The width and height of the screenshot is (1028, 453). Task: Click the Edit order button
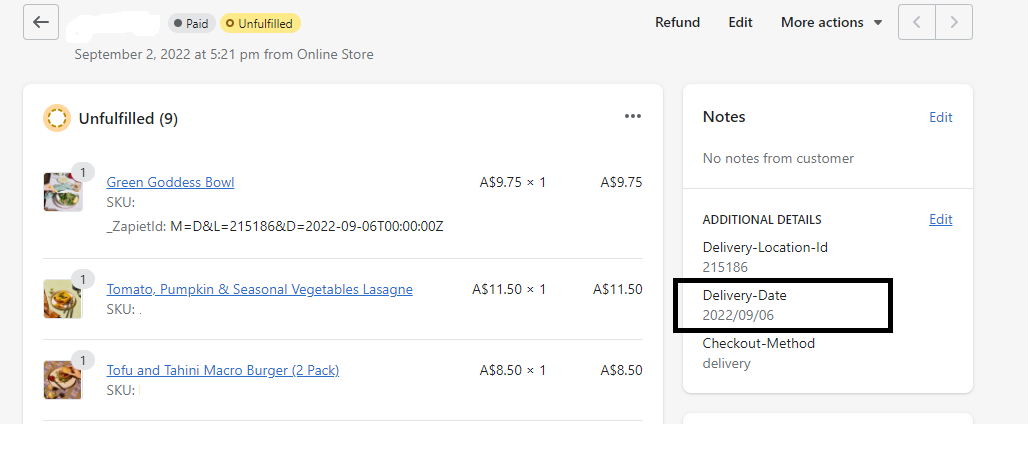[x=740, y=22]
